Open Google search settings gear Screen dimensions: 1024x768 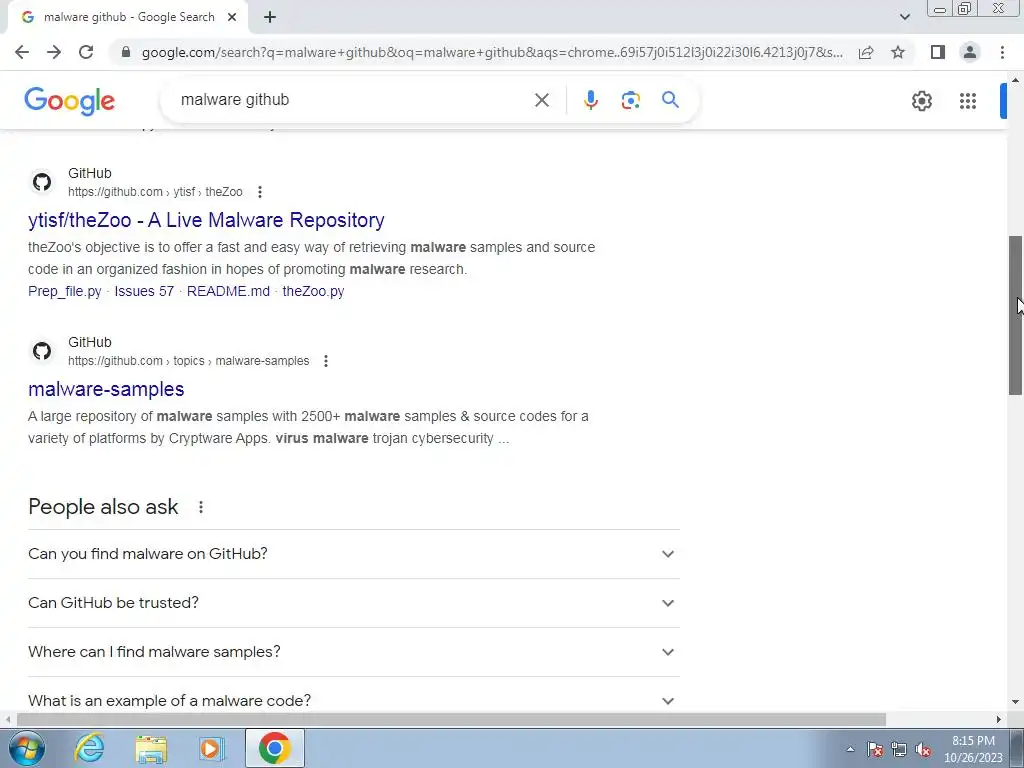[x=921, y=101]
